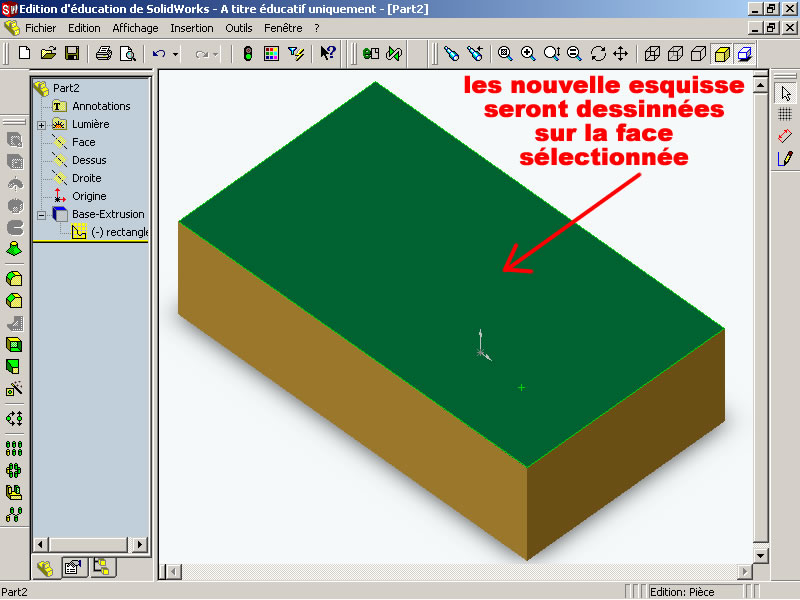
Task: Create a new document with New icon
Action: pos(24,53)
